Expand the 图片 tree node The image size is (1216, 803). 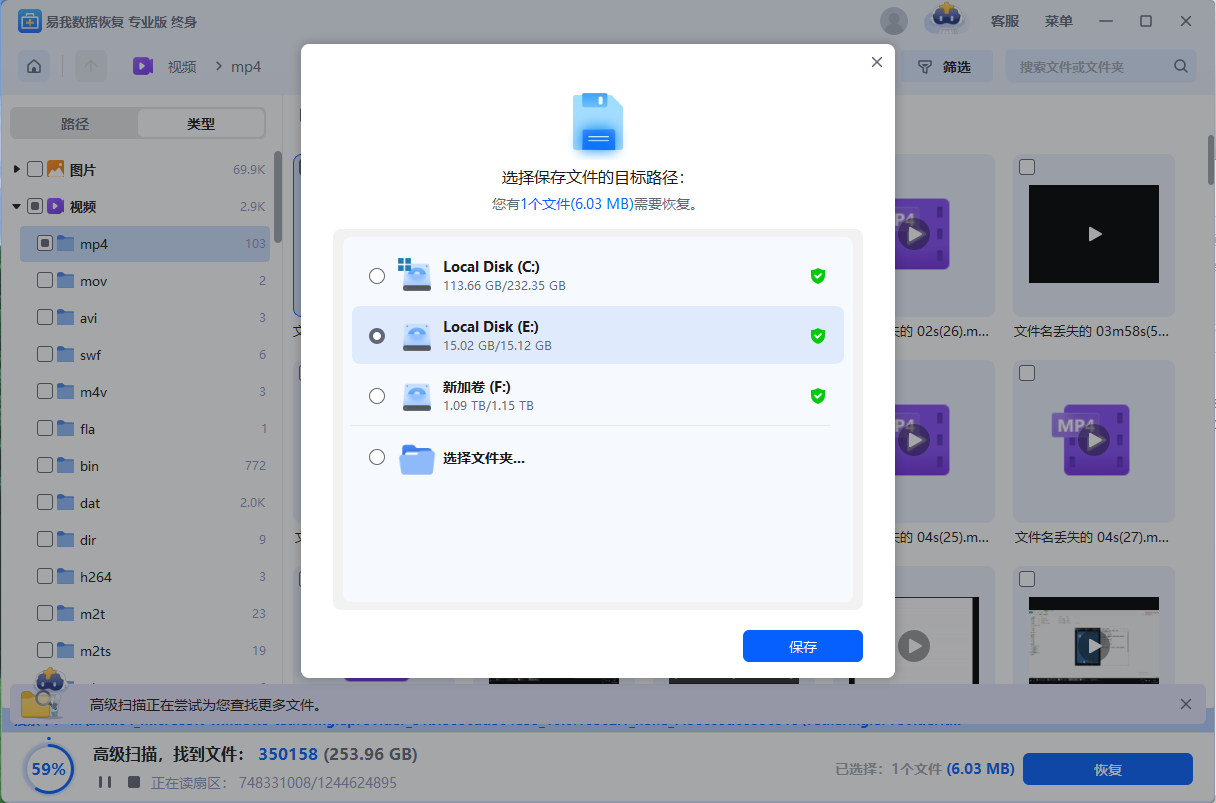(17, 170)
